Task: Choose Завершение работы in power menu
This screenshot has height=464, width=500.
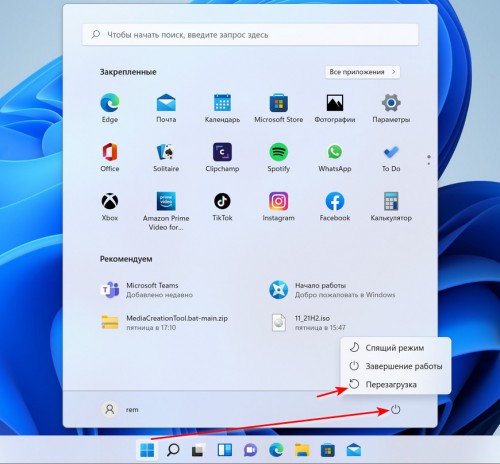Action: (396, 366)
